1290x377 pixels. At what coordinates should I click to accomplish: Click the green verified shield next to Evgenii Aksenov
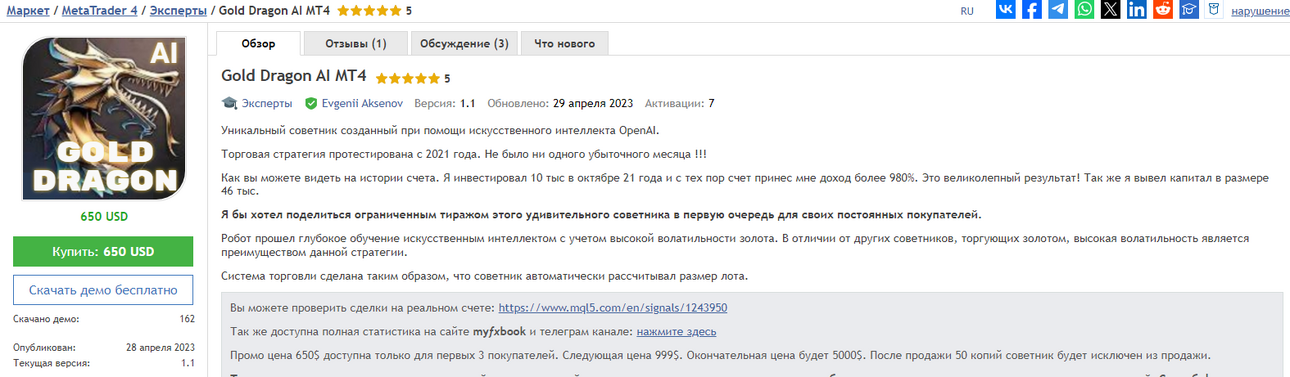tap(311, 103)
